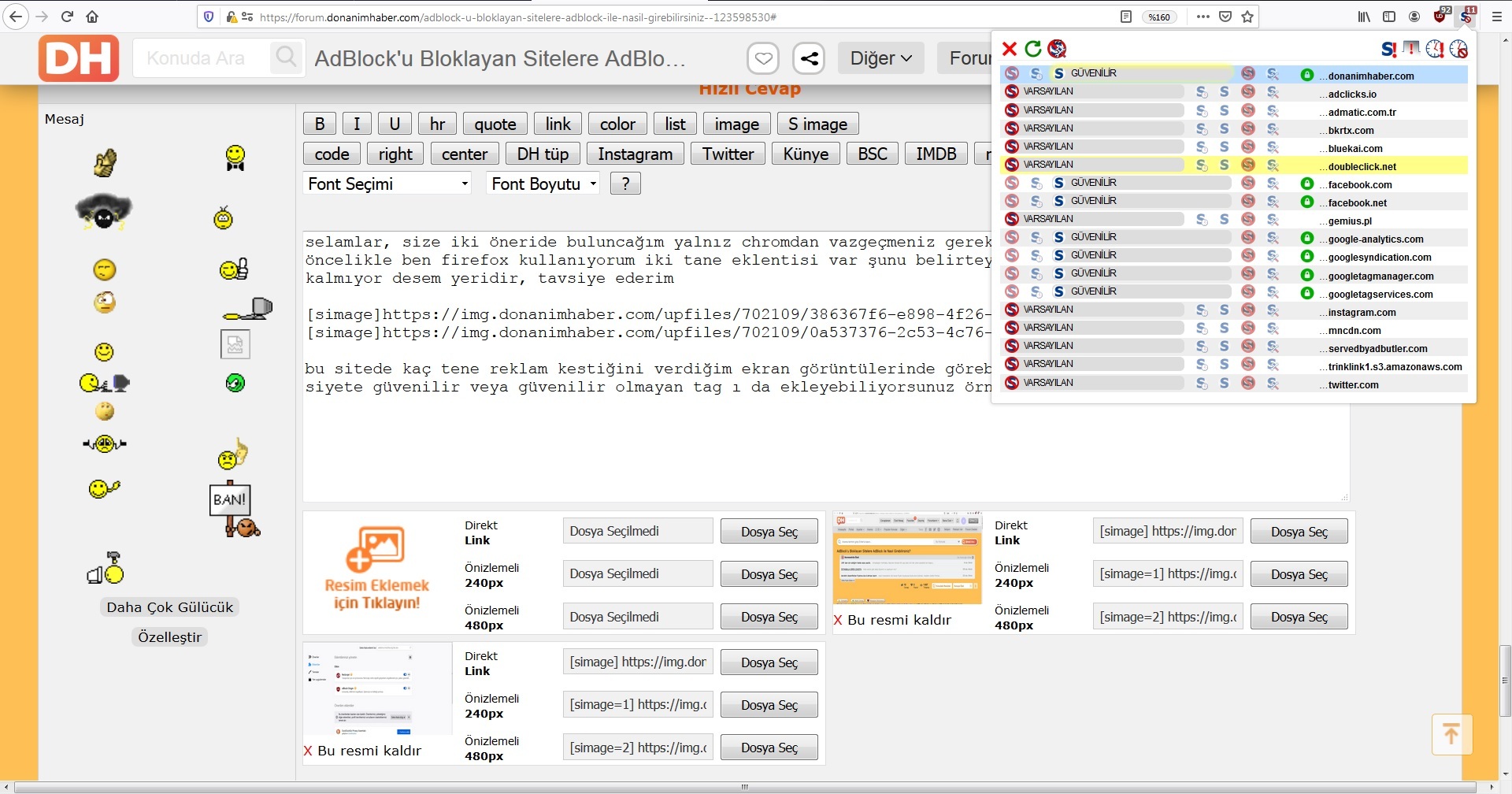This screenshot has height=794, width=1512.
Task: Click the reply textarea resize grip
Action: point(1344,496)
